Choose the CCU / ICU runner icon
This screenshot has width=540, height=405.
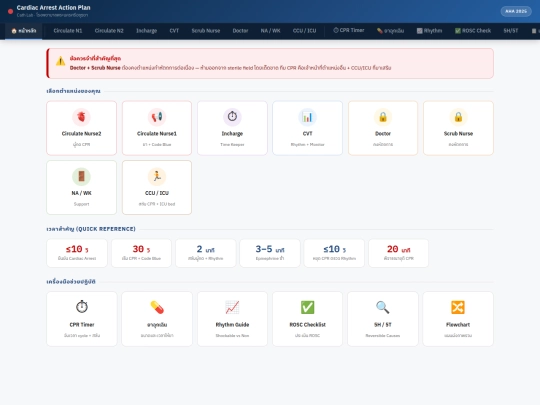click(x=157, y=176)
